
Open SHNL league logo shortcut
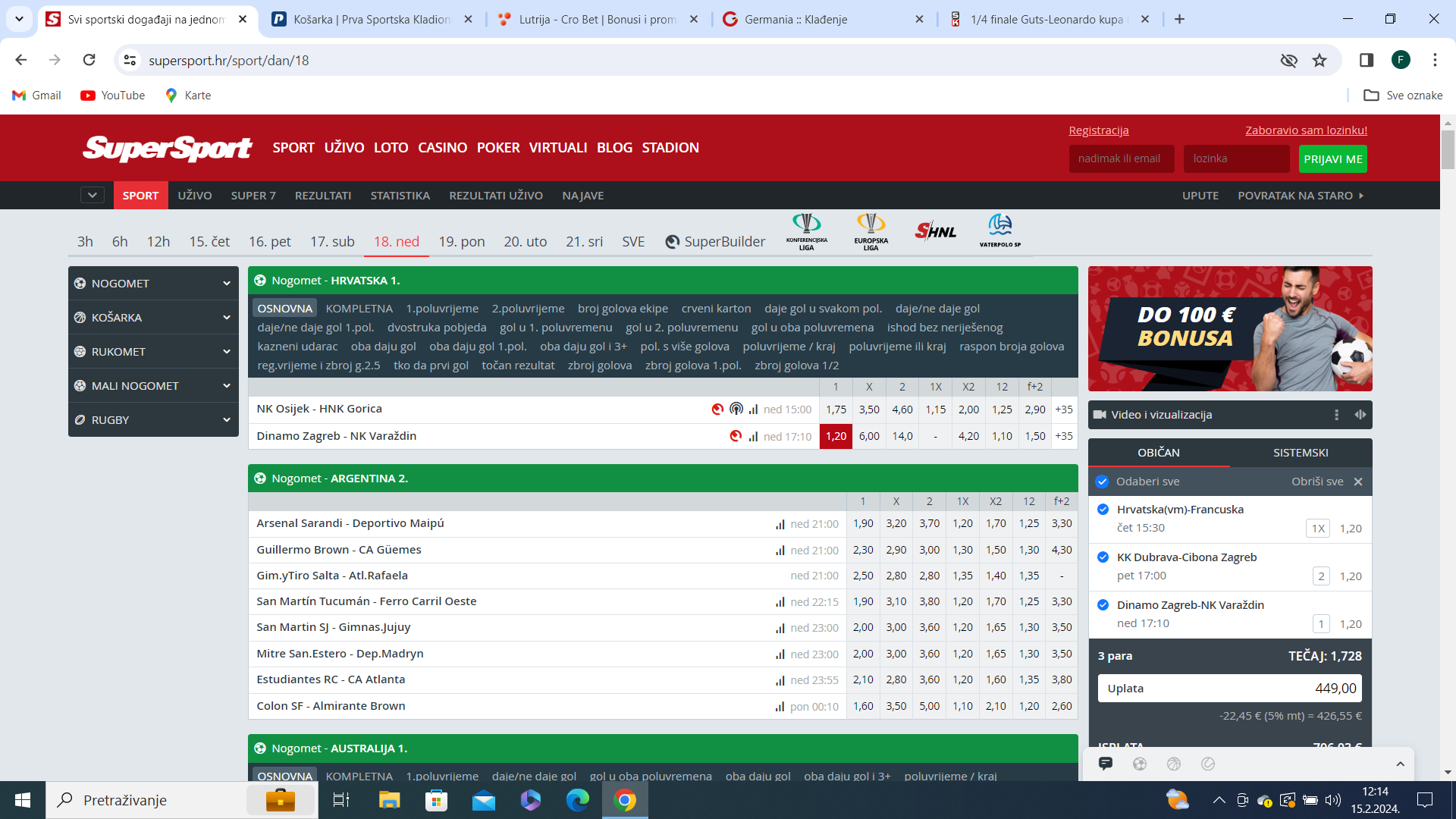(935, 231)
